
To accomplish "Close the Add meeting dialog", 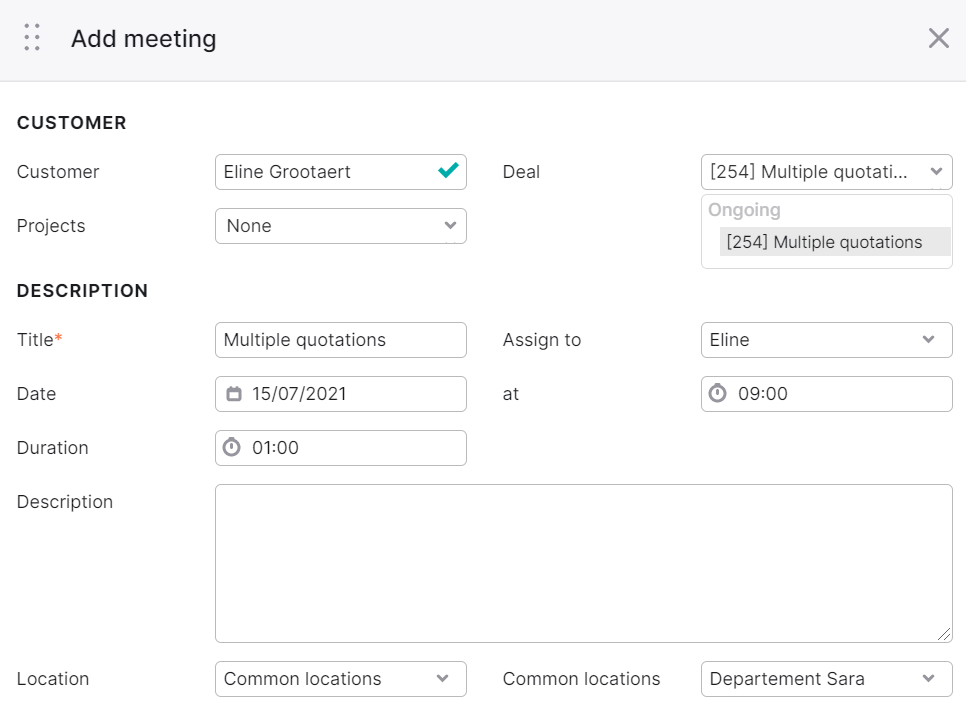I will pos(938,38).
